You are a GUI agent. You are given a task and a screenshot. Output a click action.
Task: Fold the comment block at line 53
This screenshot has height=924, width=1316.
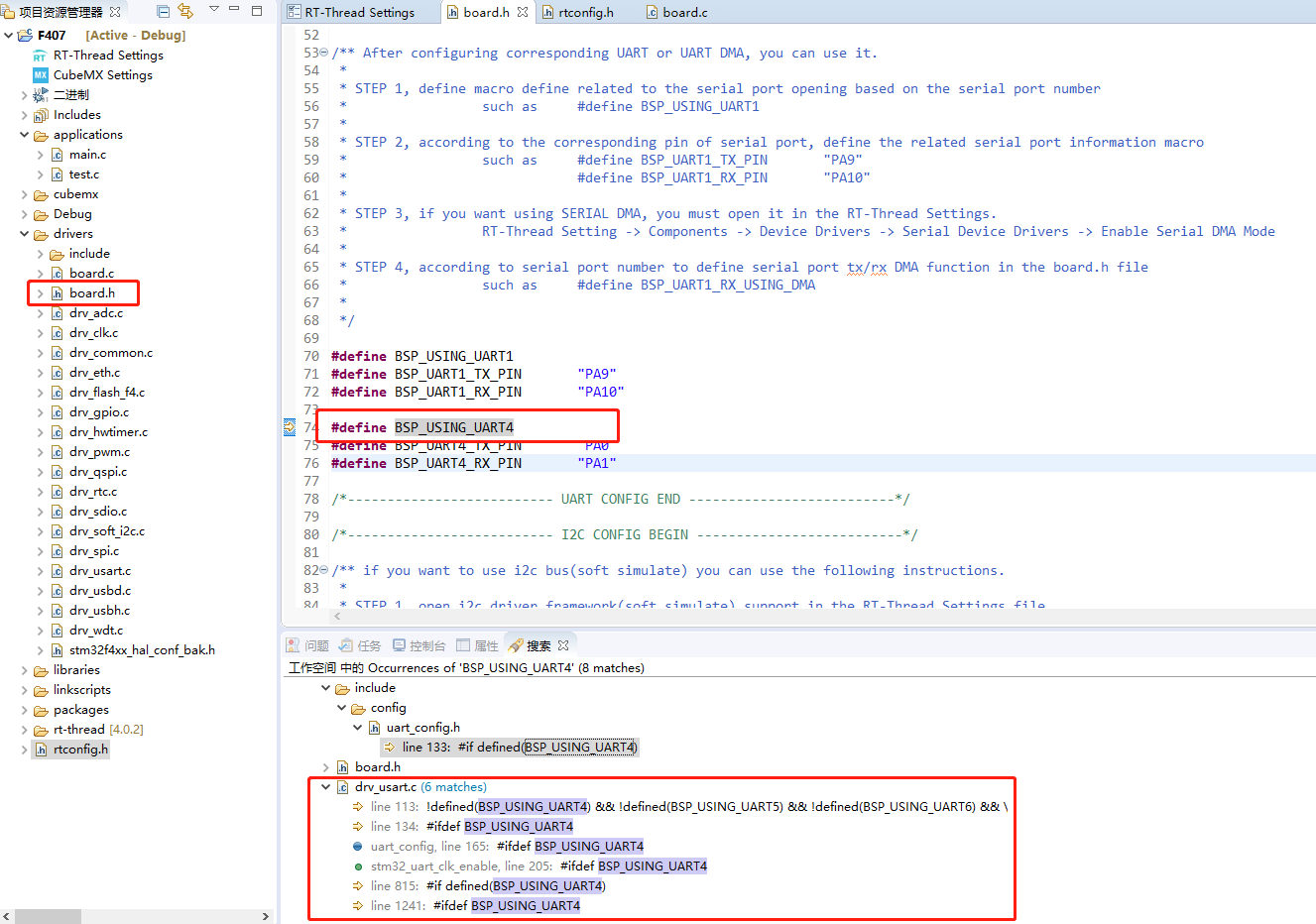[324, 54]
